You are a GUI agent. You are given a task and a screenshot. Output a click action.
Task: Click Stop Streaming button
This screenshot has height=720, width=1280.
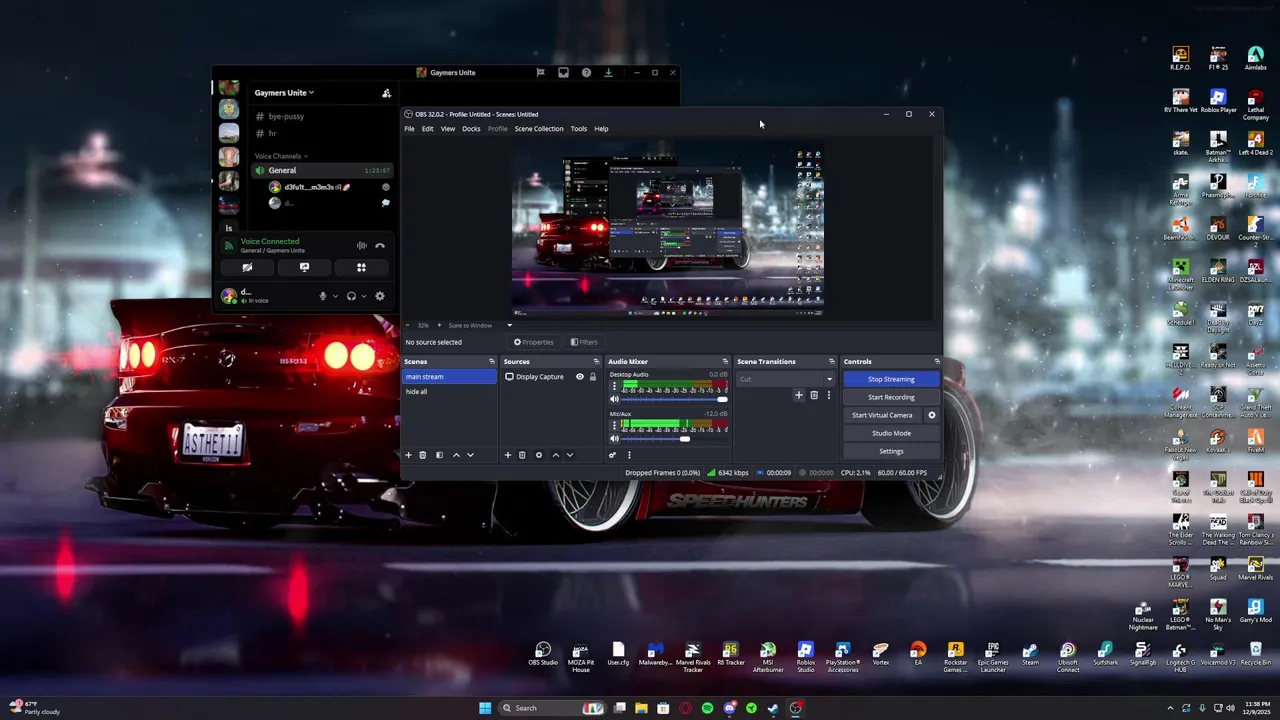pyautogui.click(x=891, y=379)
